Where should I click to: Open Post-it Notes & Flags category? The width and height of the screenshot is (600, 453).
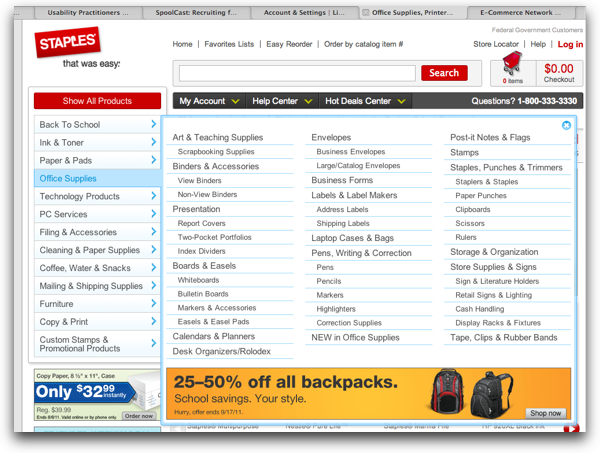click(490, 137)
